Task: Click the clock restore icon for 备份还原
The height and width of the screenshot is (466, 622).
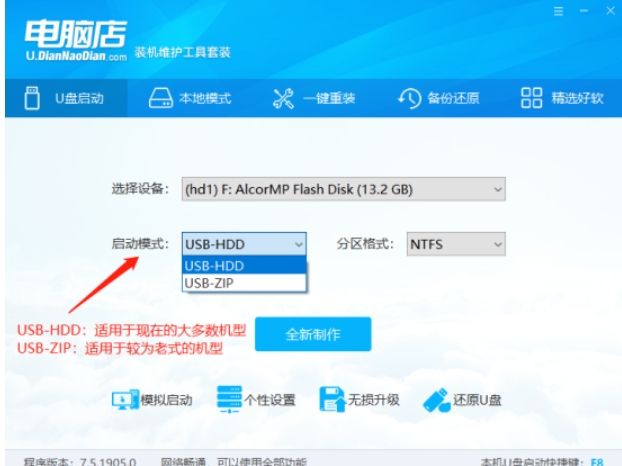Action: tap(410, 98)
